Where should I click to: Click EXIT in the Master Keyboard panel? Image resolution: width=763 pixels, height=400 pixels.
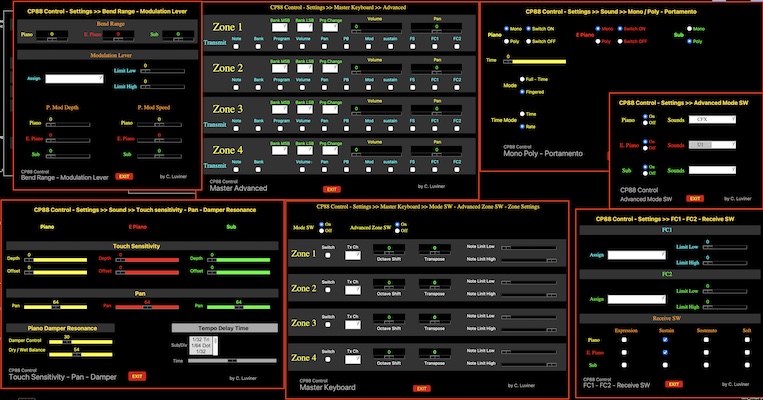(421, 388)
